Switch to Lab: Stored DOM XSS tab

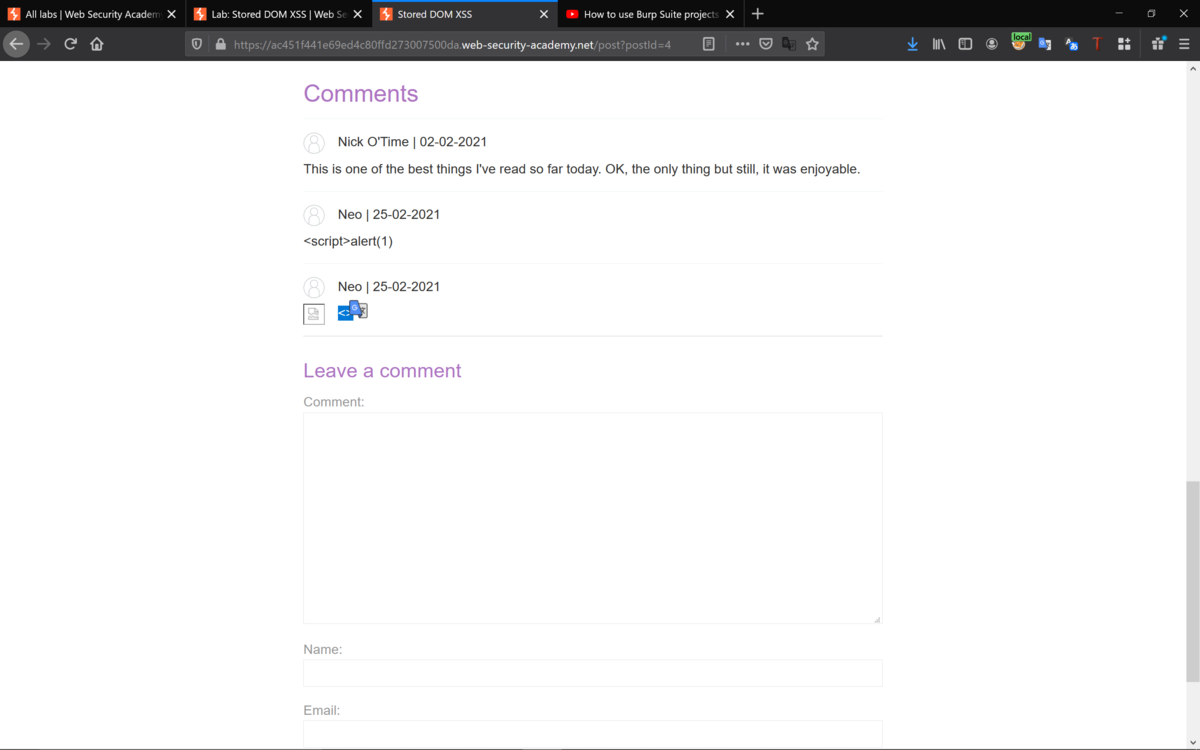279,14
